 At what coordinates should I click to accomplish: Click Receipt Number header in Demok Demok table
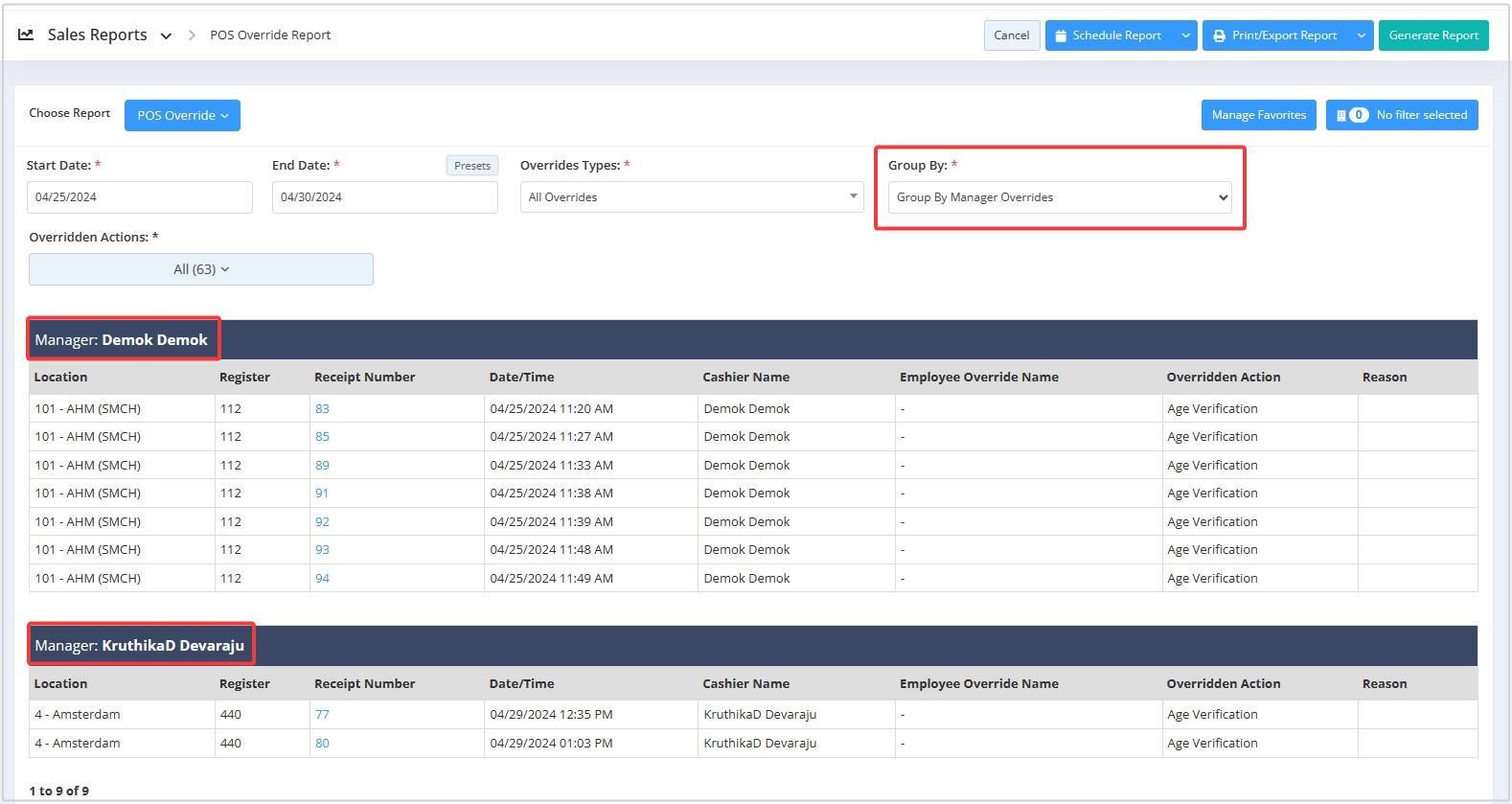tap(364, 377)
